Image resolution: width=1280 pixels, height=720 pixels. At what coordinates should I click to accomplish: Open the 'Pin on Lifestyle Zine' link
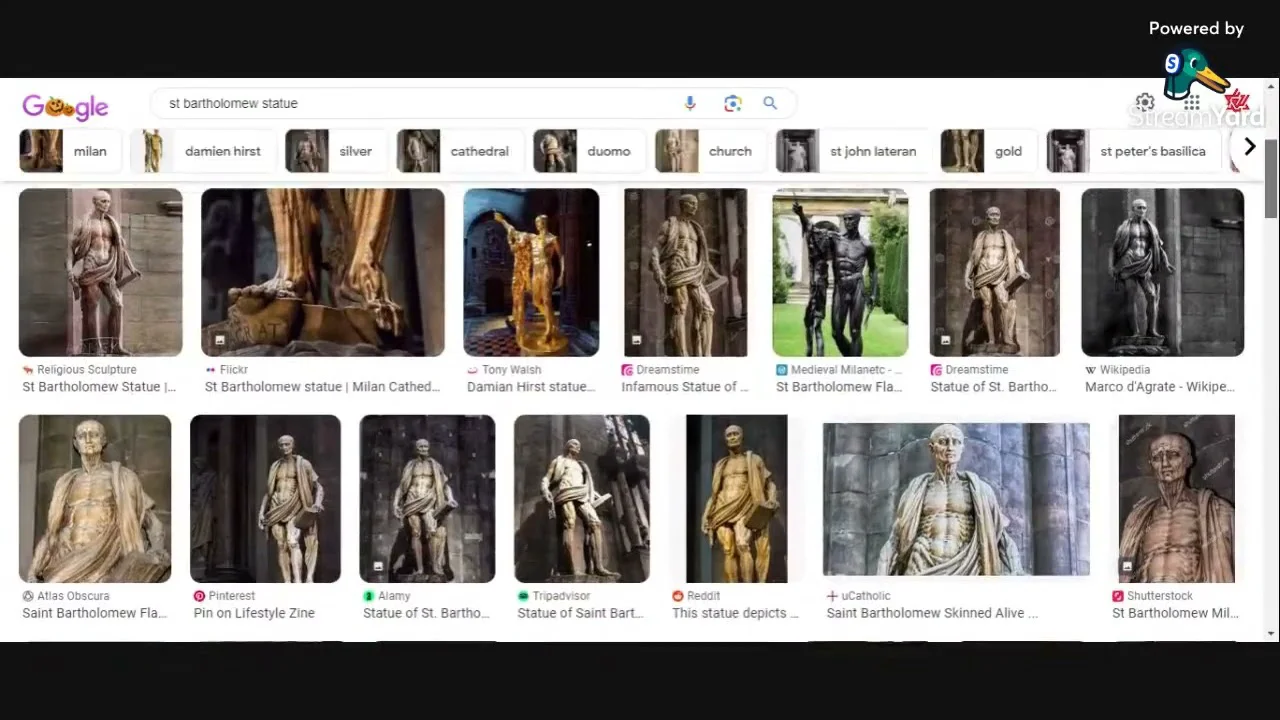coord(254,613)
